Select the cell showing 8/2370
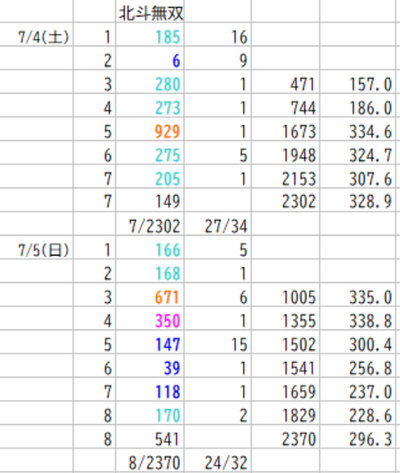The width and height of the screenshot is (400, 473). [150, 463]
